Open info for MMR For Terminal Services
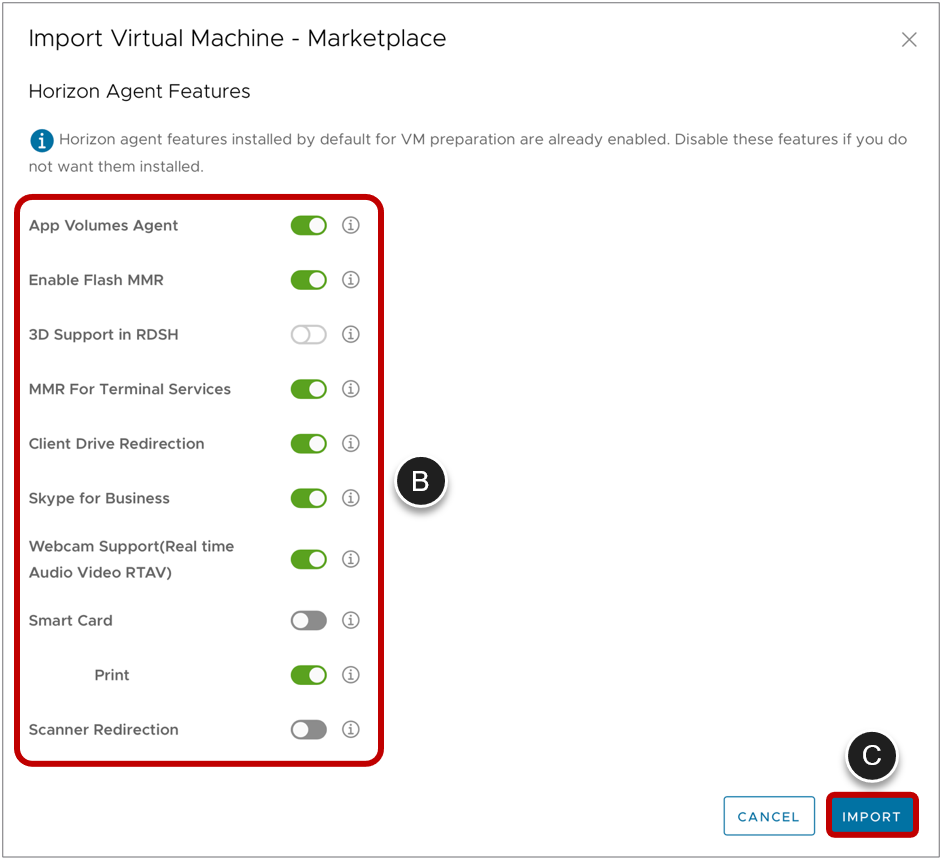Viewport: 942px width, 860px height. coord(350,389)
